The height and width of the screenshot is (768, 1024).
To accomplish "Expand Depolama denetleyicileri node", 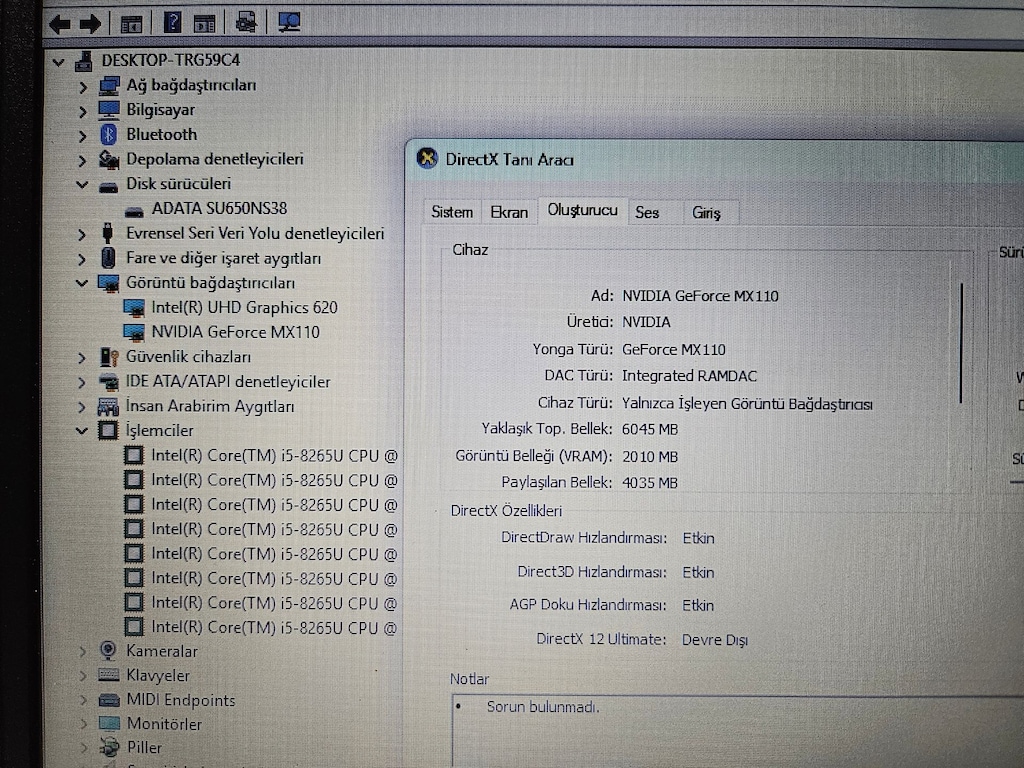I will (x=82, y=161).
